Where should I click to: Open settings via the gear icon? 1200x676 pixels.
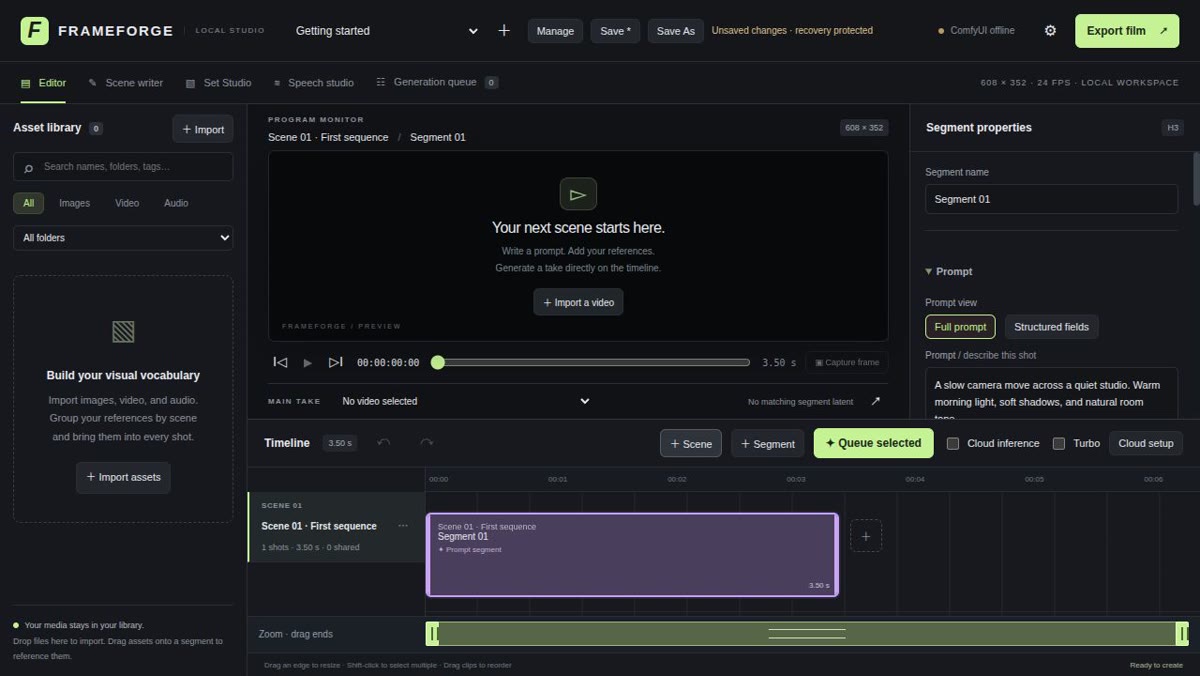tap(1050, 31)
